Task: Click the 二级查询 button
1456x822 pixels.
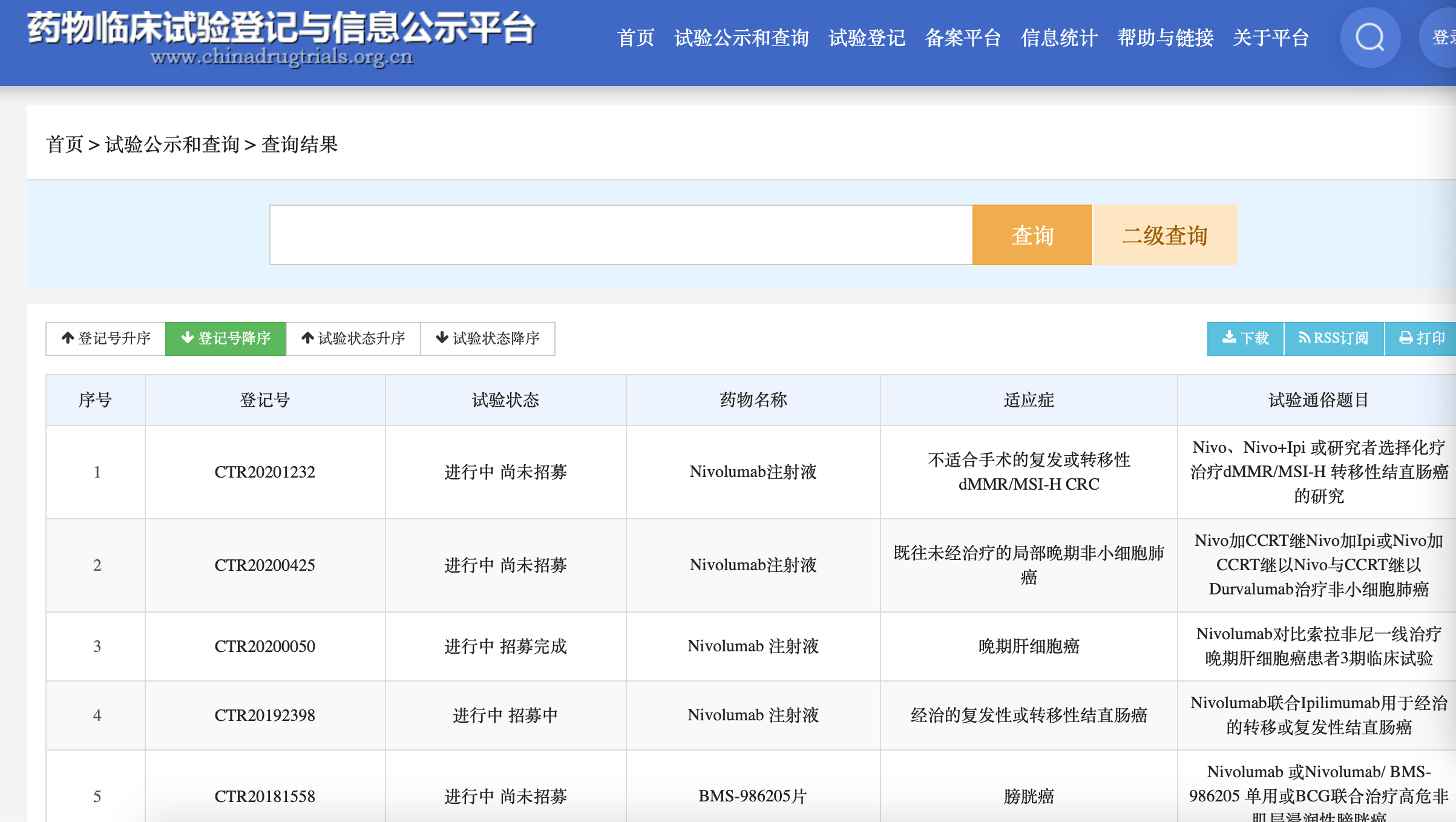Action: (x=1165, y=235)
